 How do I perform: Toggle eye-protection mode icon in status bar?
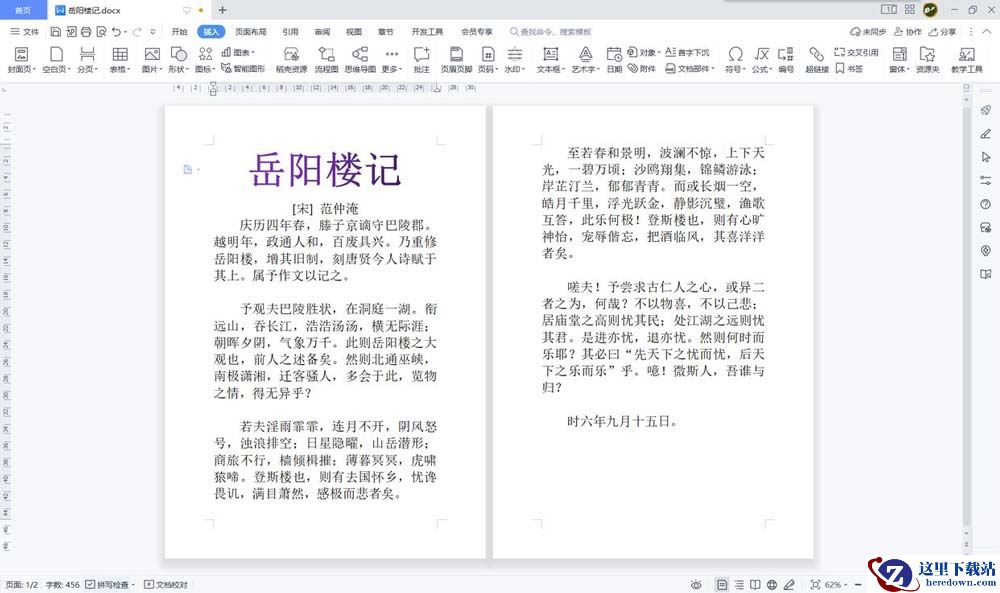(x=696, y=584)
